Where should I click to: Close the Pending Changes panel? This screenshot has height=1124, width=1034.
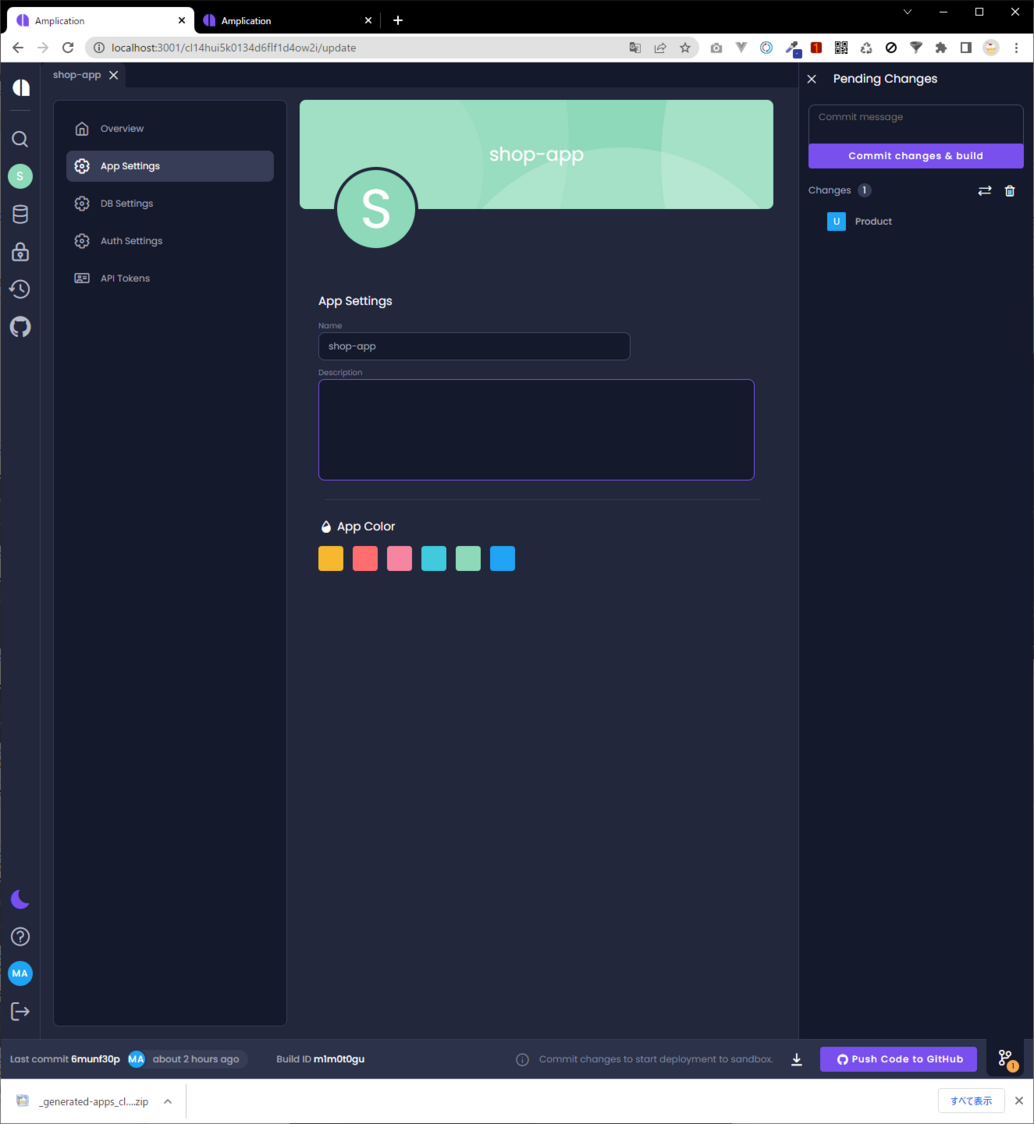click(x=812, y=79)
